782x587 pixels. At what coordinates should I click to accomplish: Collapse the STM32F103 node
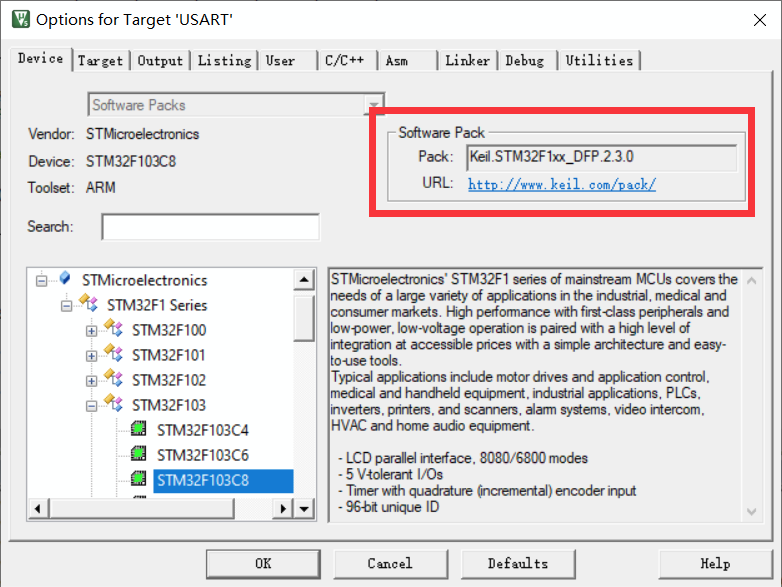pos(91,406)
